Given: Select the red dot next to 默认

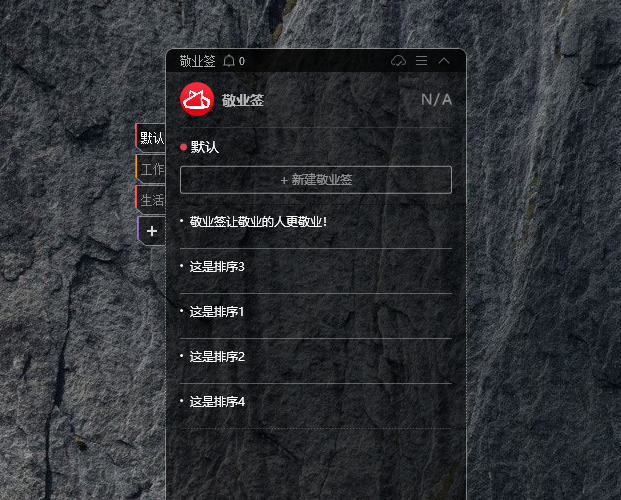Looking at the screenshot, I should point(183,147).
